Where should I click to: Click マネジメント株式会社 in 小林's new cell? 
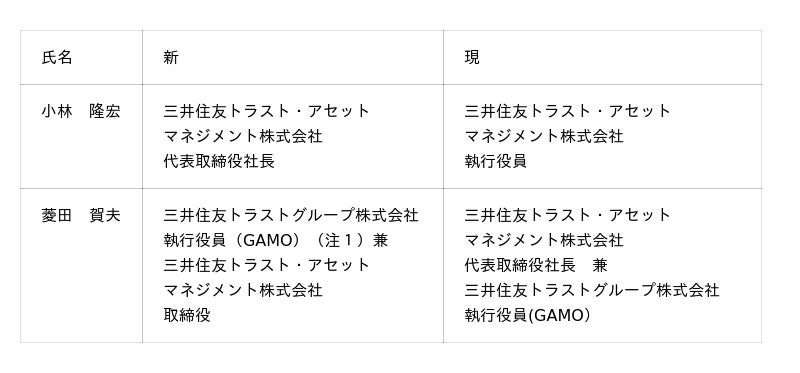(x=243, y=136)
